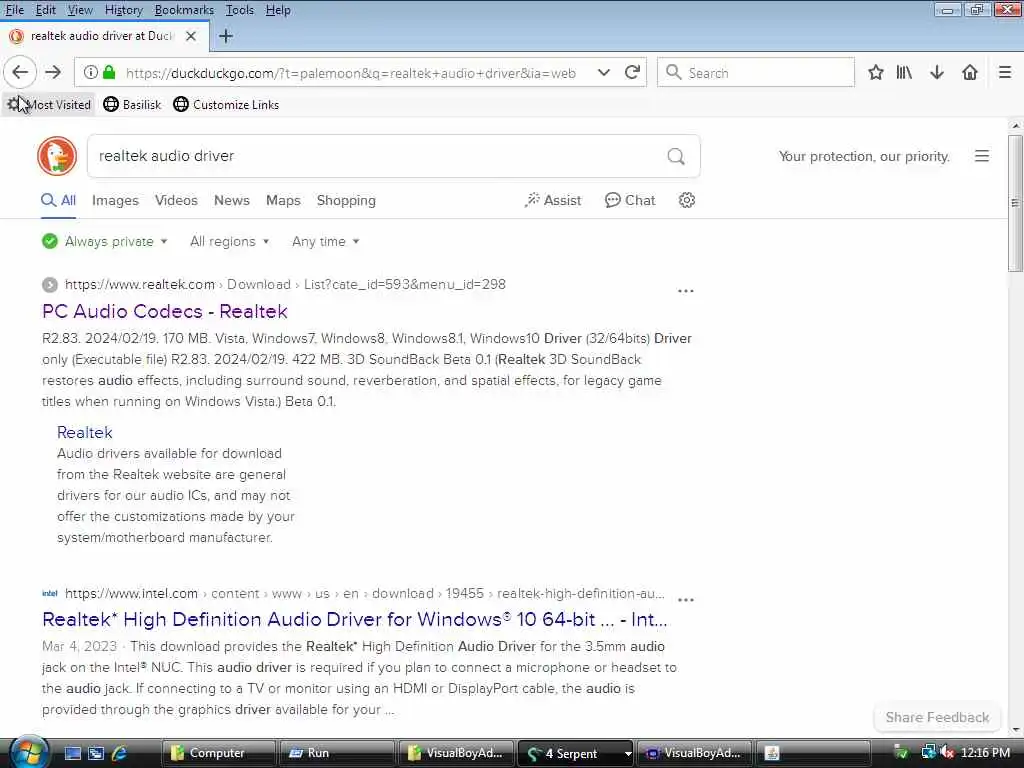Switch to the Images results tab
1024x768 pixels.
(x=115, y=200)
